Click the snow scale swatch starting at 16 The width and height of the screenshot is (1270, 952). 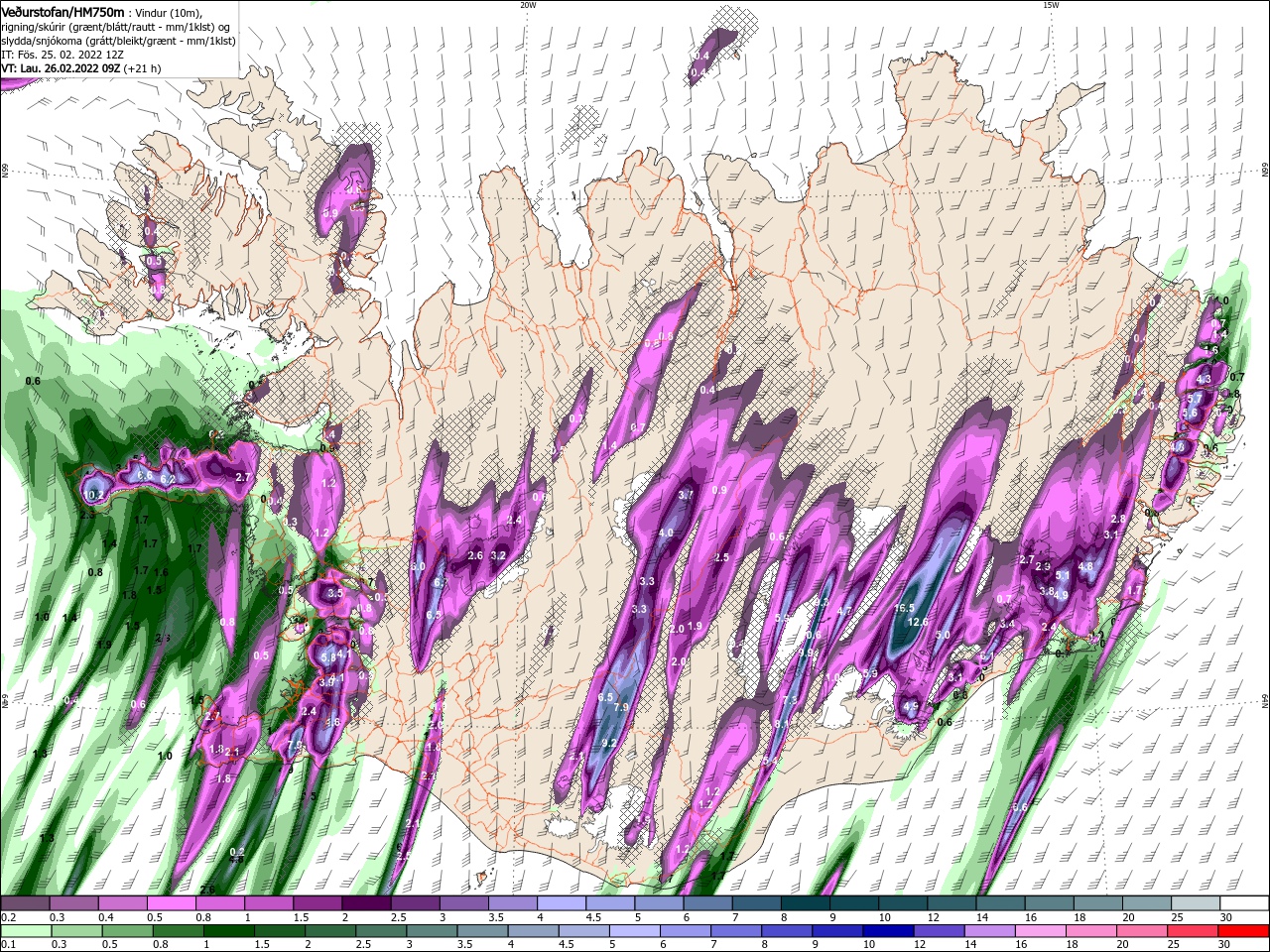1049,903
